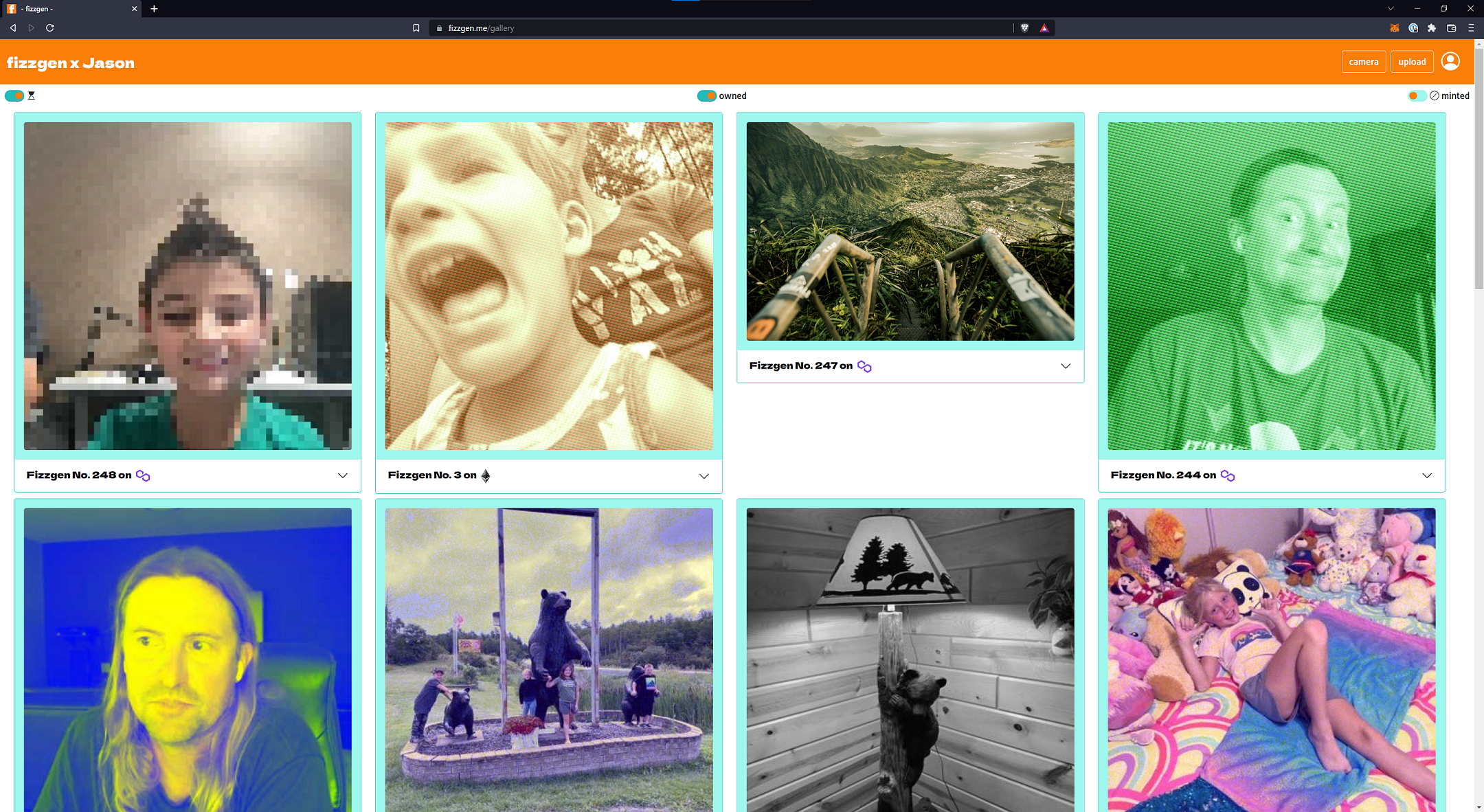Toggle the minted filter switch
The height and width of the screenshot is (812, 1484).
1417,95
